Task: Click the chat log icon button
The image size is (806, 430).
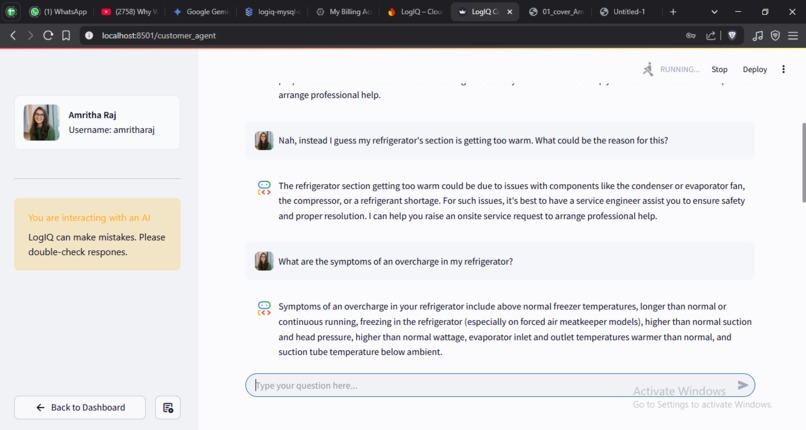Action: [168, 407]
